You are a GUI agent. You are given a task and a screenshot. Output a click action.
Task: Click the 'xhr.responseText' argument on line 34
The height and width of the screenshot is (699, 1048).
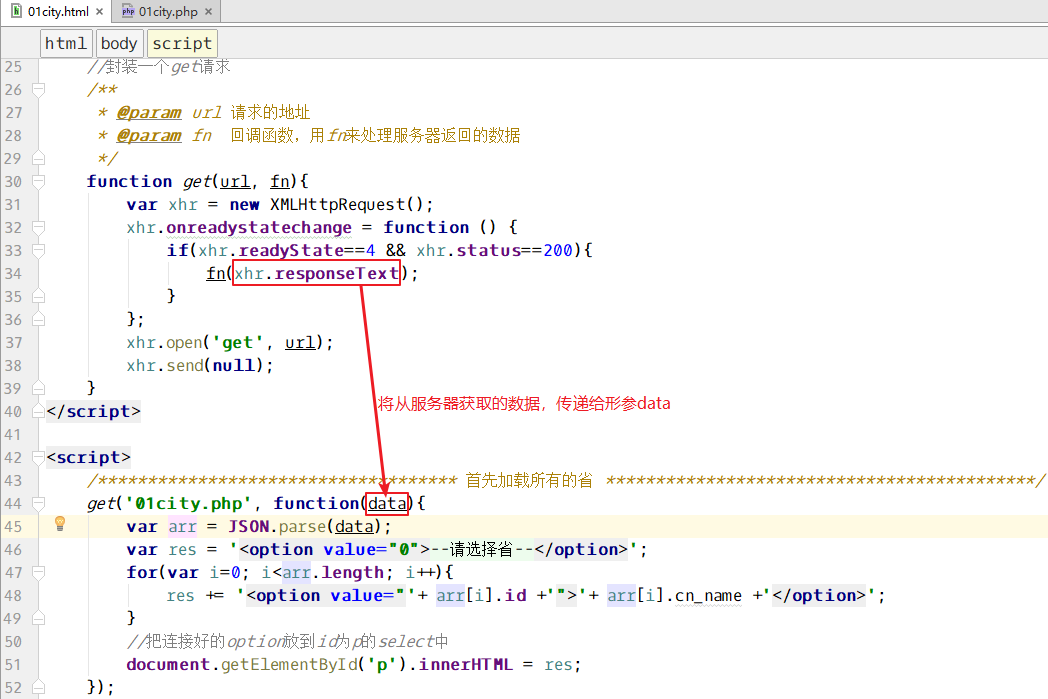tap(316, 273)
